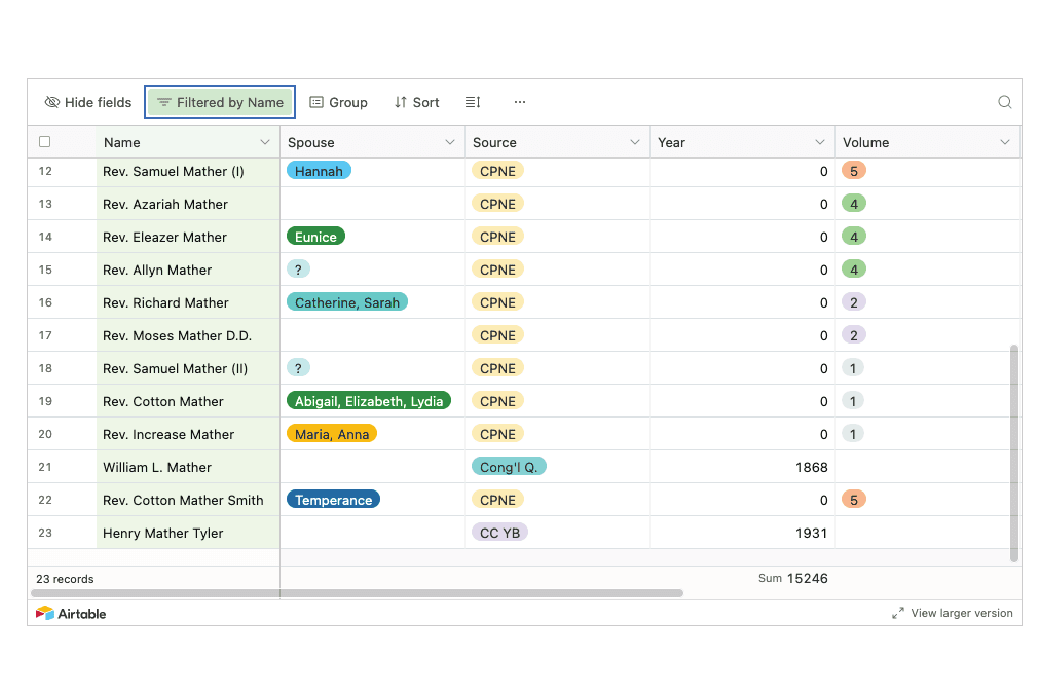This screenshot has height=694, width=1042.
Task: Click the search magnifier icon
Action: point(1004,102)
